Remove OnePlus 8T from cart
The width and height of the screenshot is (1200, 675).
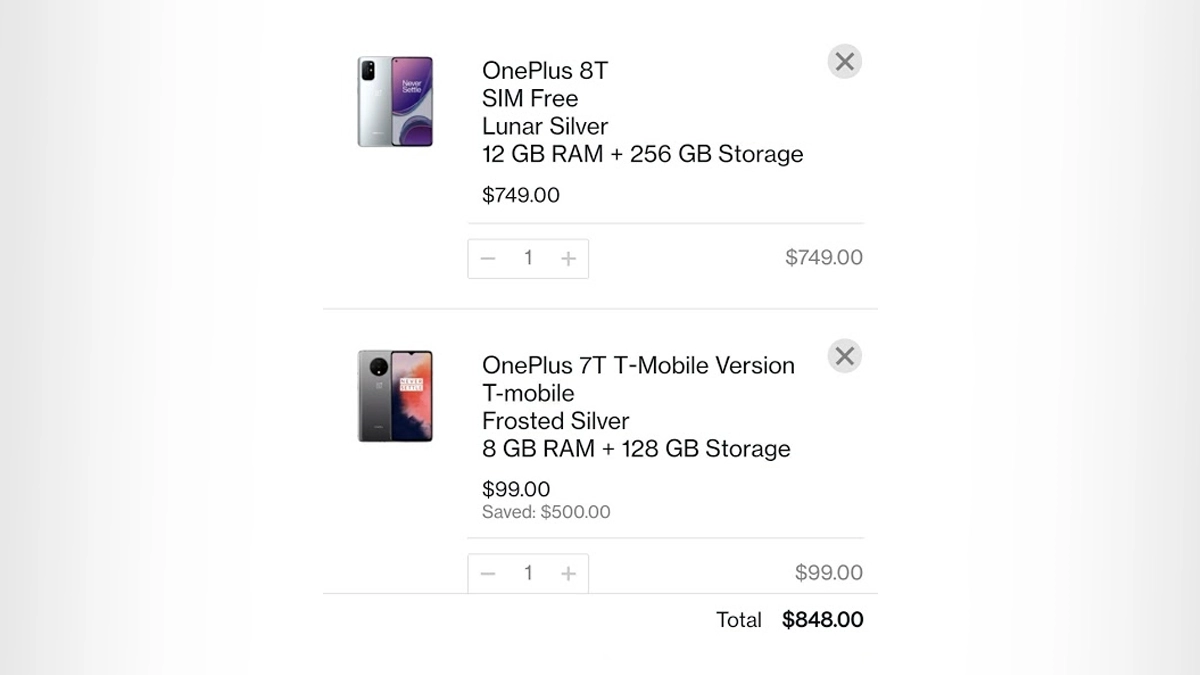point(844,62)
